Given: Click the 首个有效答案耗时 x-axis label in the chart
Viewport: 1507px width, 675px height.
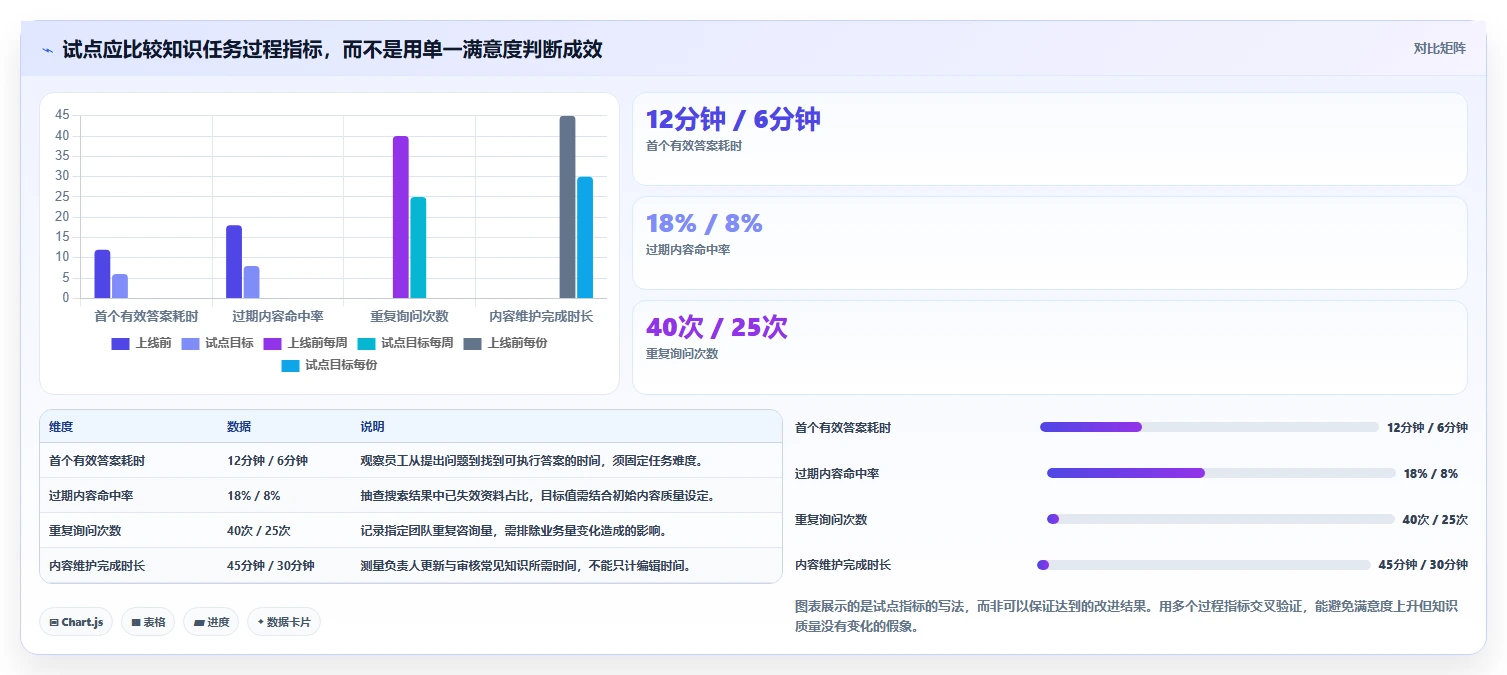Looking at the screenshot, I should click(x=146, y=316).
